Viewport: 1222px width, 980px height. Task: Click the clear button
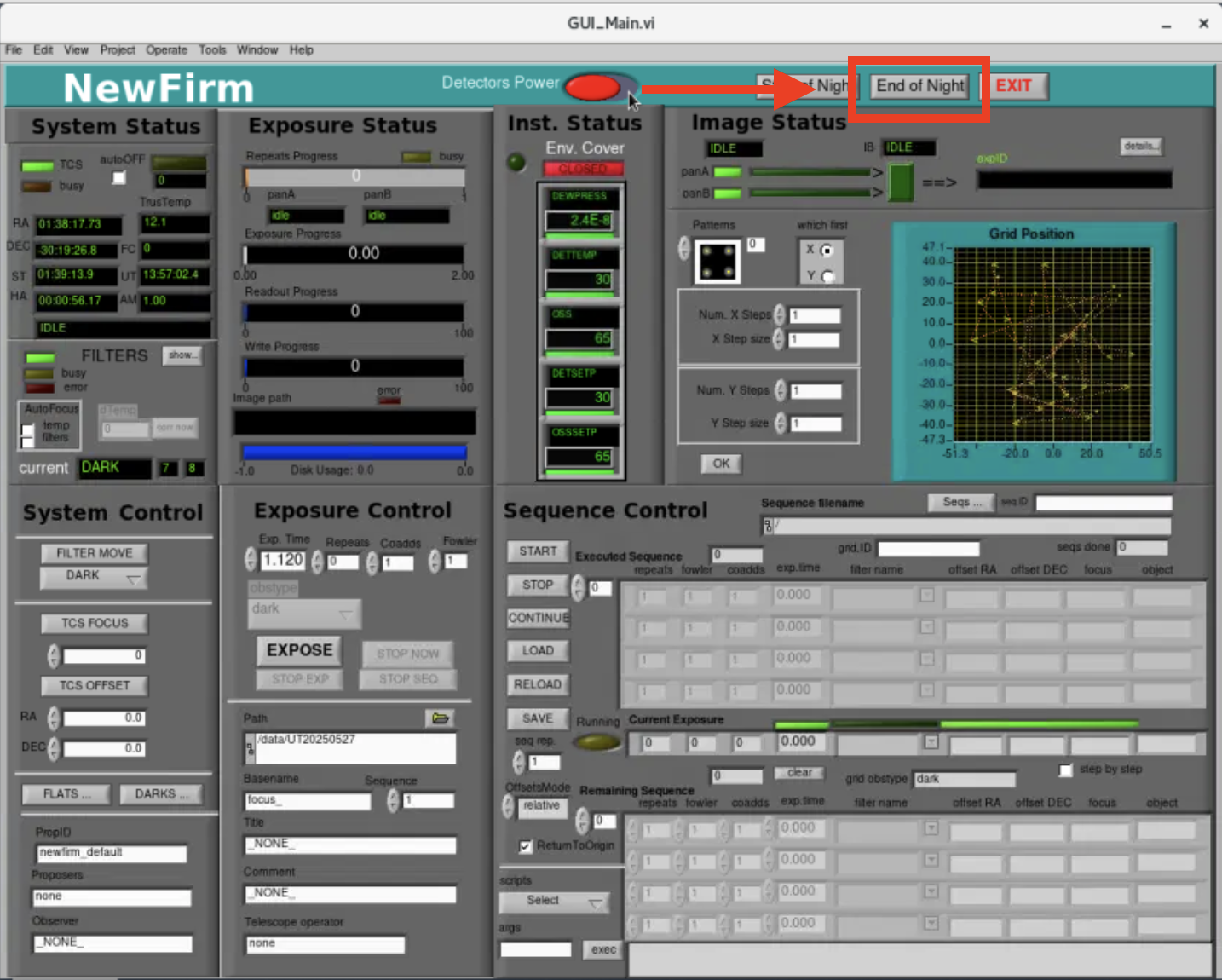799,773
